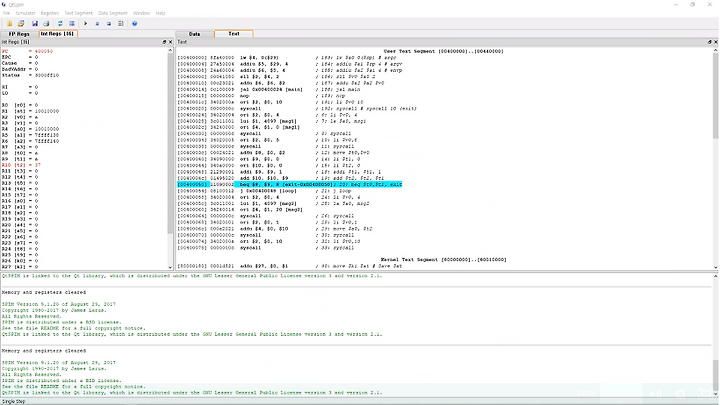The width and height of the screenshot is (720, 405).
Task: Click text segment scroll-down arrow
Action: [x=715, y=267]
